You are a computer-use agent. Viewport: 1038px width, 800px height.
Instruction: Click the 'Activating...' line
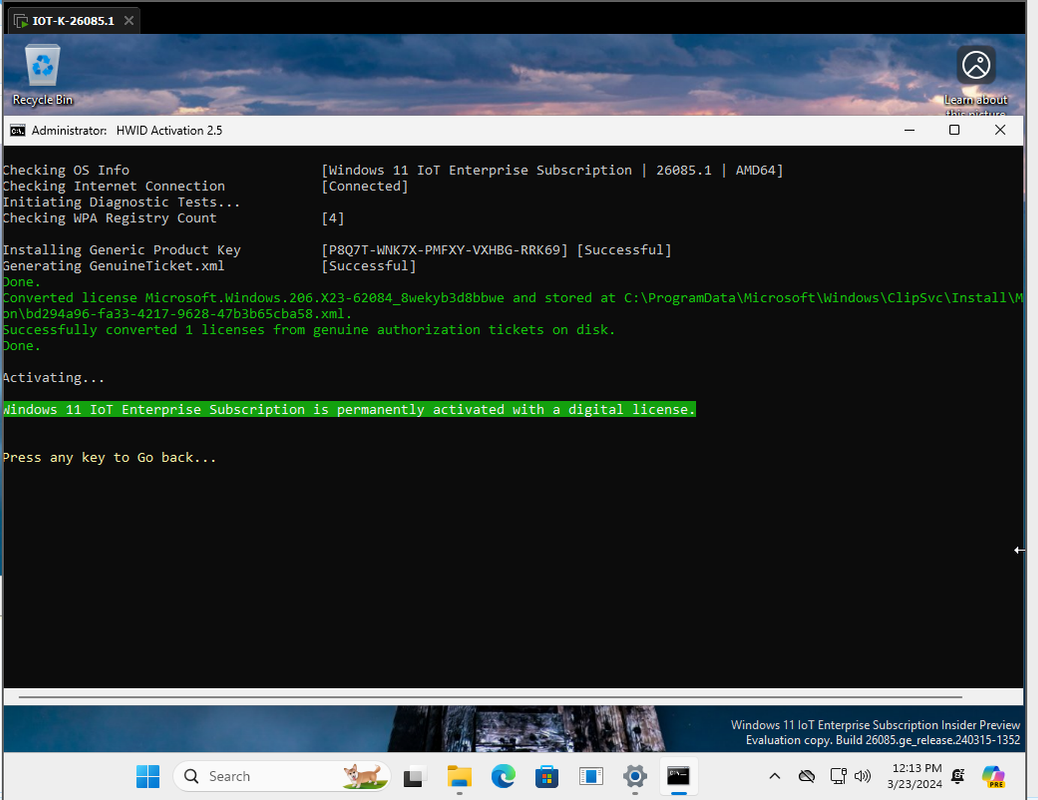54,377
